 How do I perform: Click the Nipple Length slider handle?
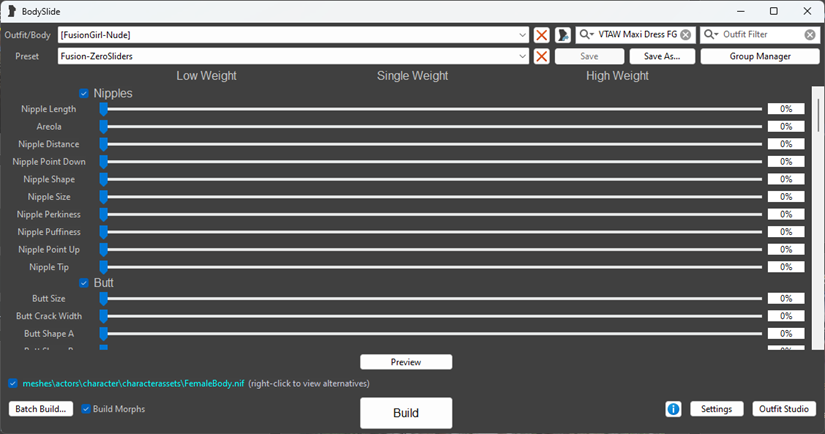click(103, 109)
